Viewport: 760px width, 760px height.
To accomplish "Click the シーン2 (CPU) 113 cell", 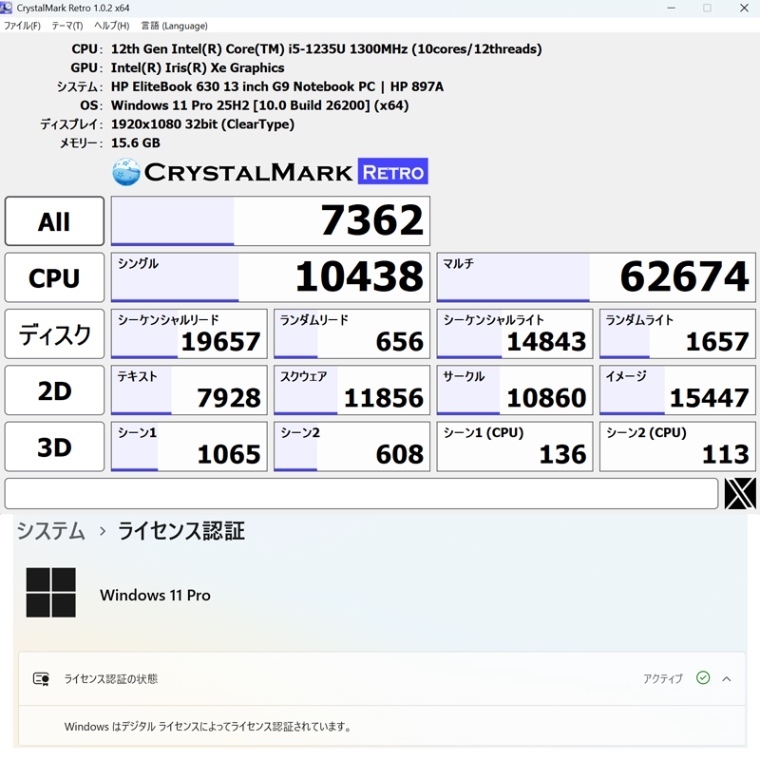I will point(677,446).
